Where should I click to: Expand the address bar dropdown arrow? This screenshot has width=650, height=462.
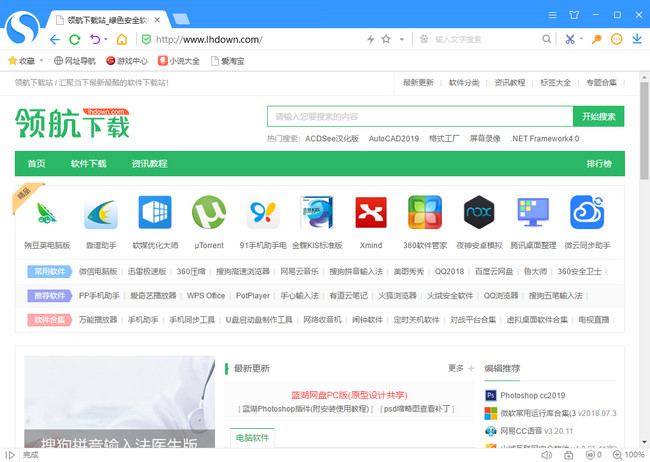[x=402, y=40]
